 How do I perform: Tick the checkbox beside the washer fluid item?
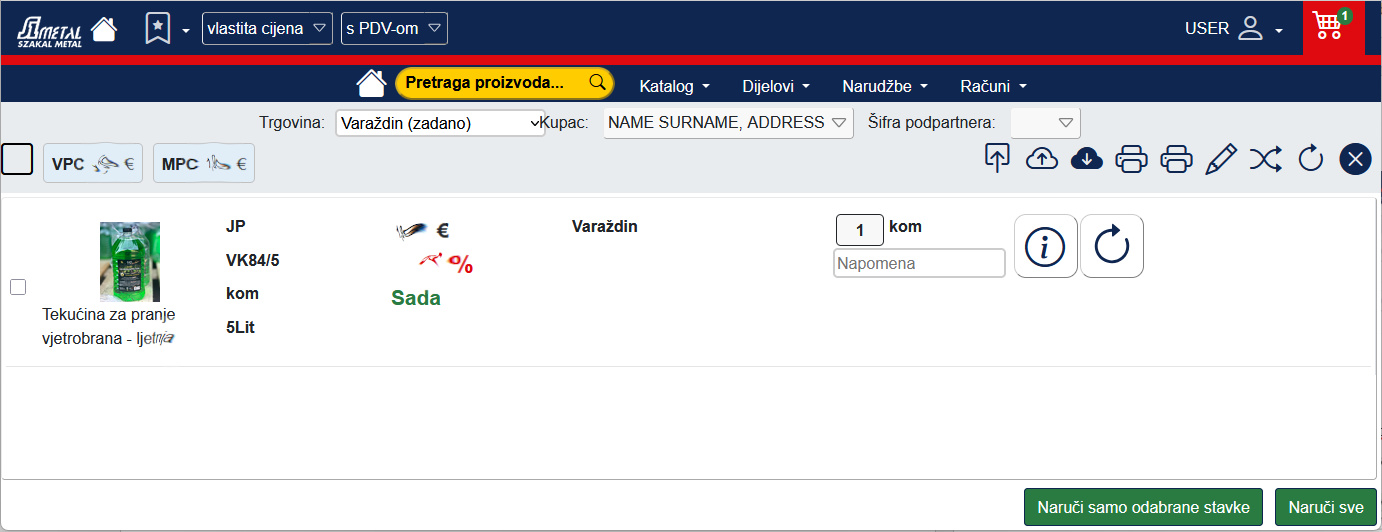coord(18,287)
